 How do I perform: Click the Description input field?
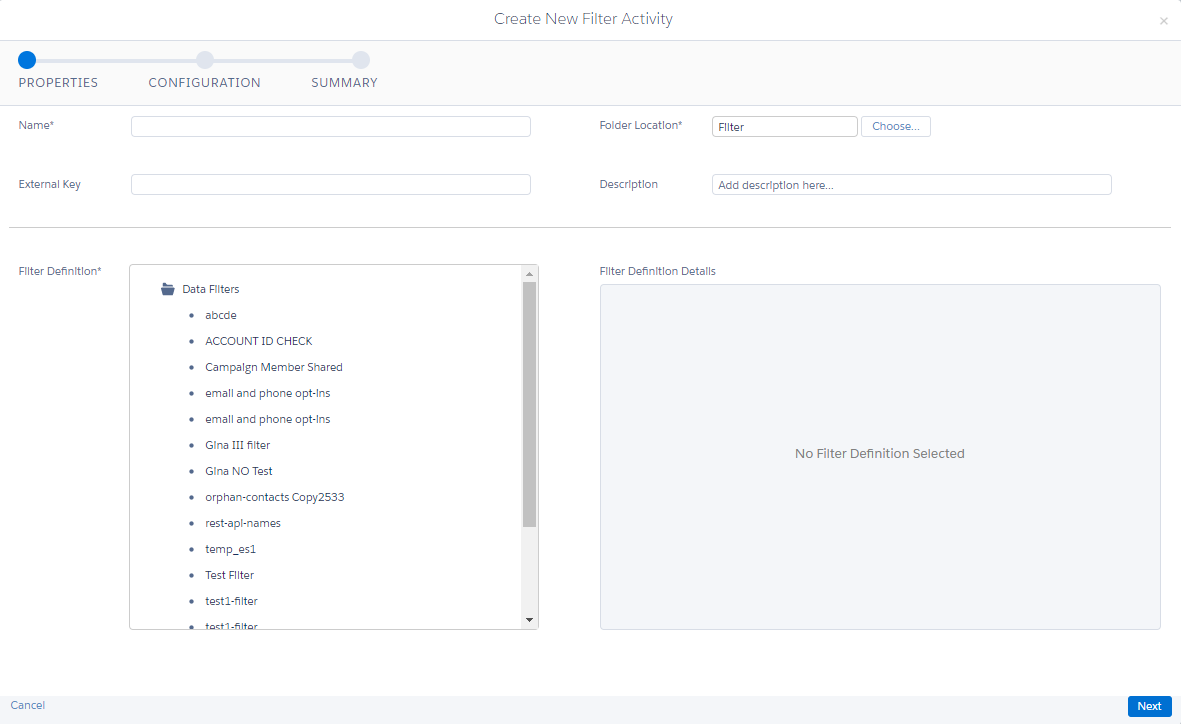click(x=911, y=185)
